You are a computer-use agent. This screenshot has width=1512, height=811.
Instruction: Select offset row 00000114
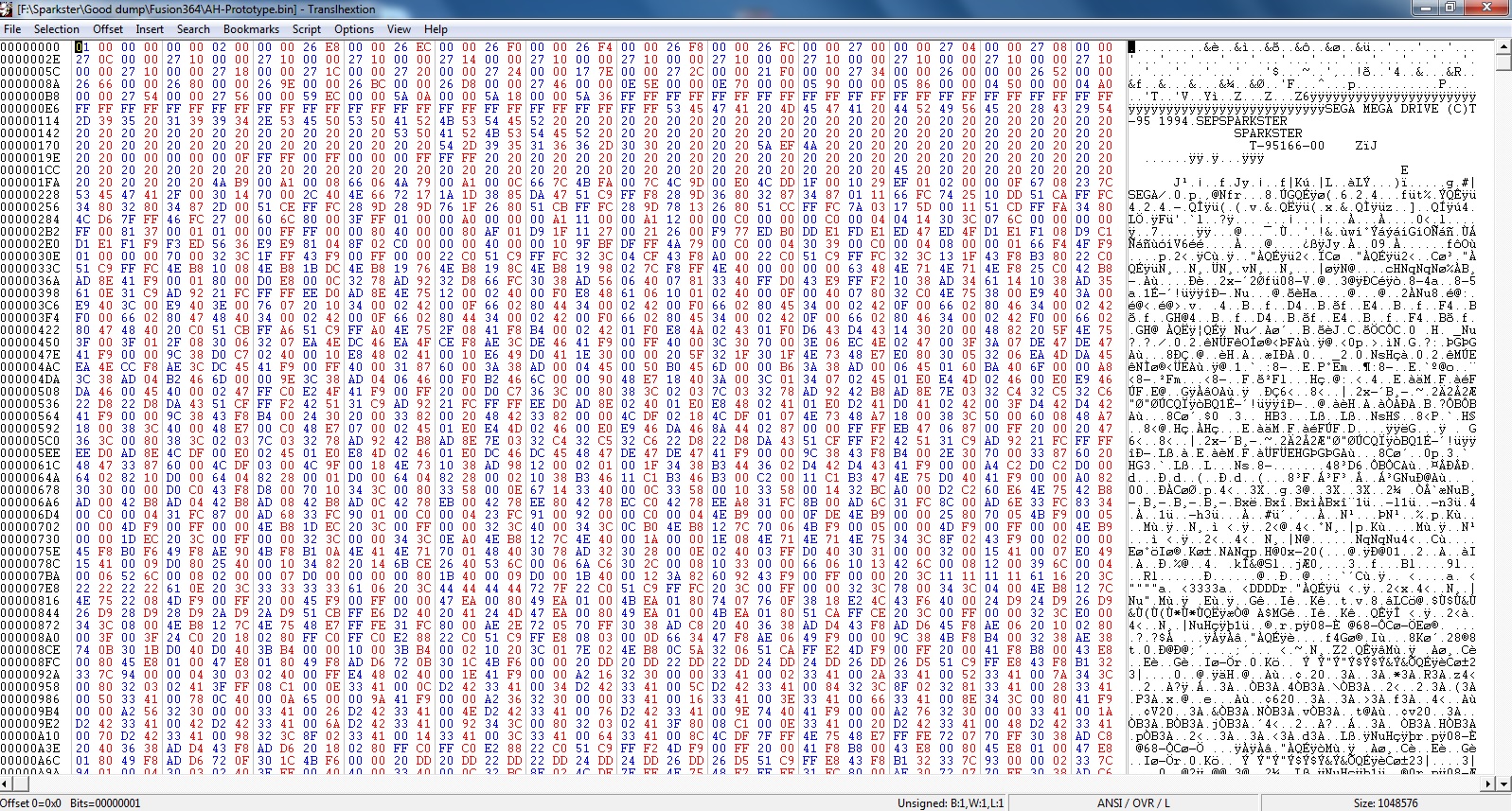(x=30, y=120)
